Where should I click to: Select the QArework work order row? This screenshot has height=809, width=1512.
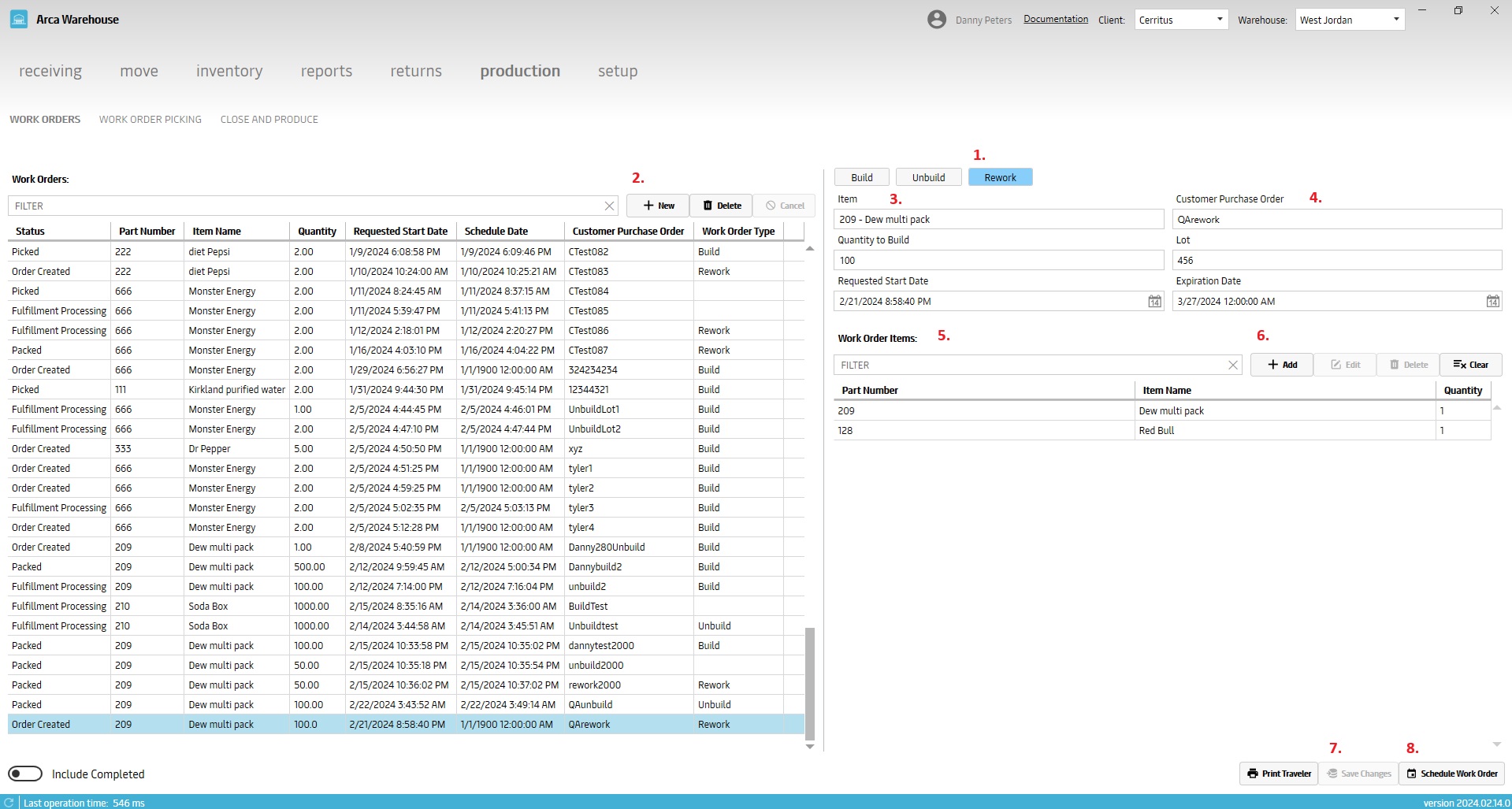coord(406,725)
